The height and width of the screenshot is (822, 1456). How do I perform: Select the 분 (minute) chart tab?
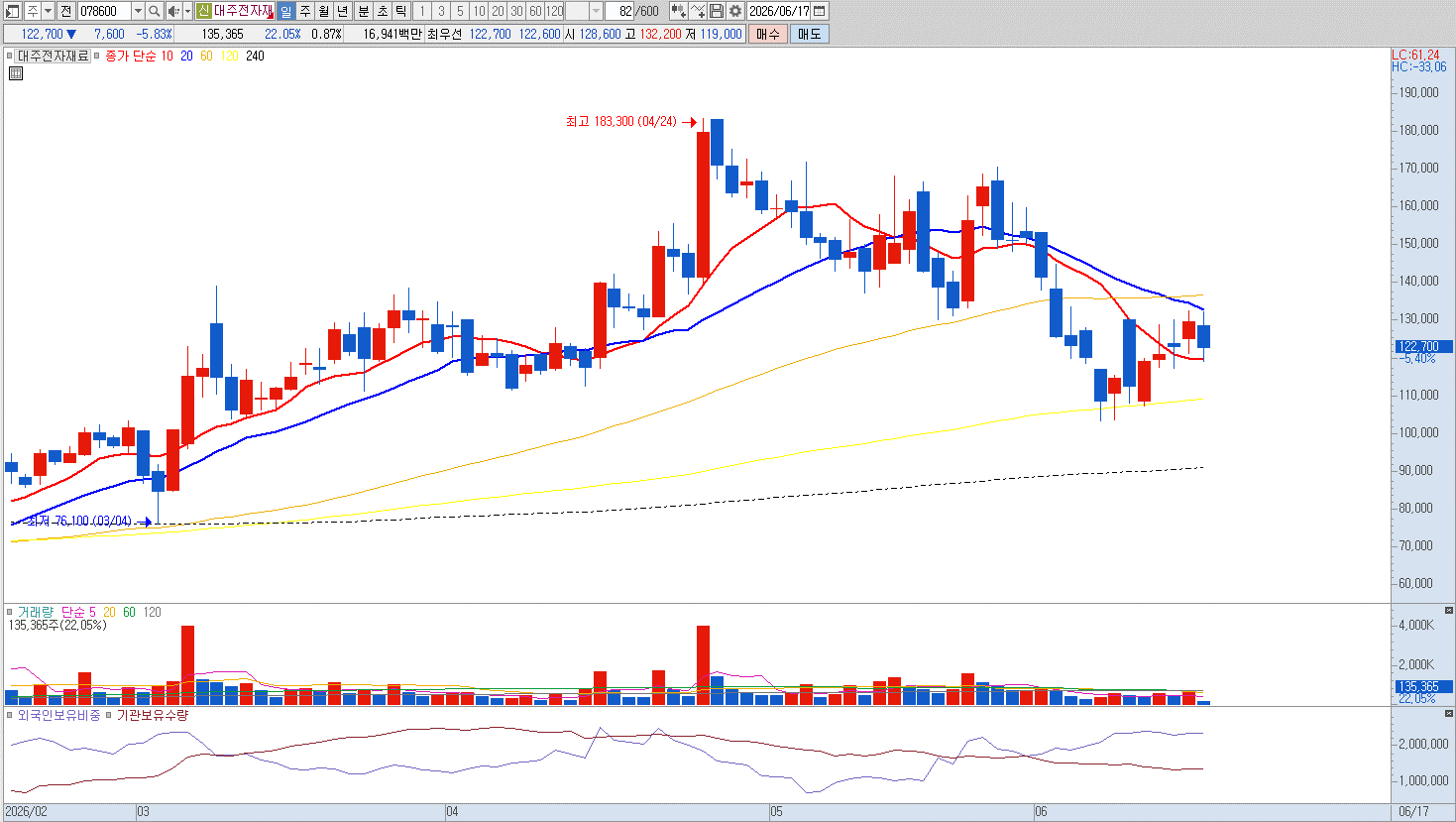(x=363, y=11)
